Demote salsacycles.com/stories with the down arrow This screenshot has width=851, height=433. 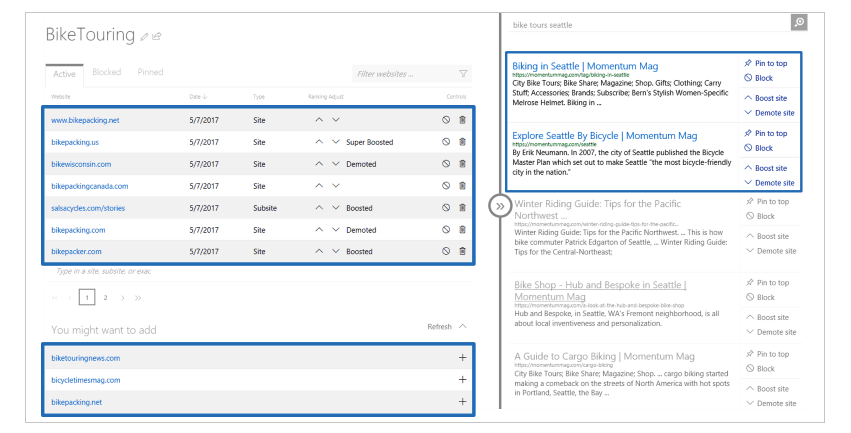pos(336,208)
